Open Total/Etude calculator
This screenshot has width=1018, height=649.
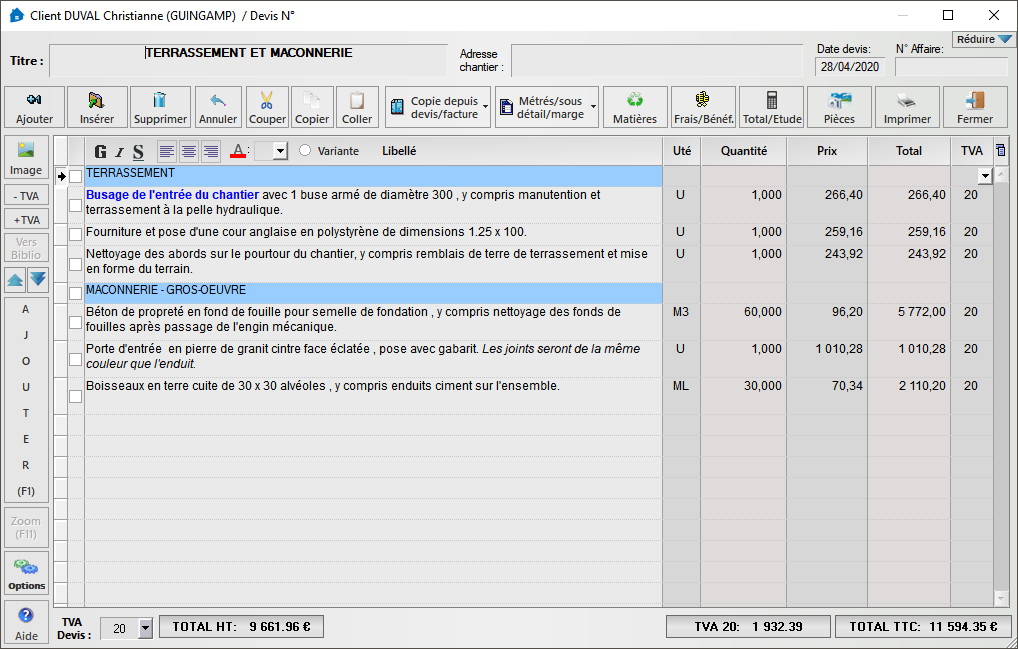pyautogui.click(x=772, y=106)
